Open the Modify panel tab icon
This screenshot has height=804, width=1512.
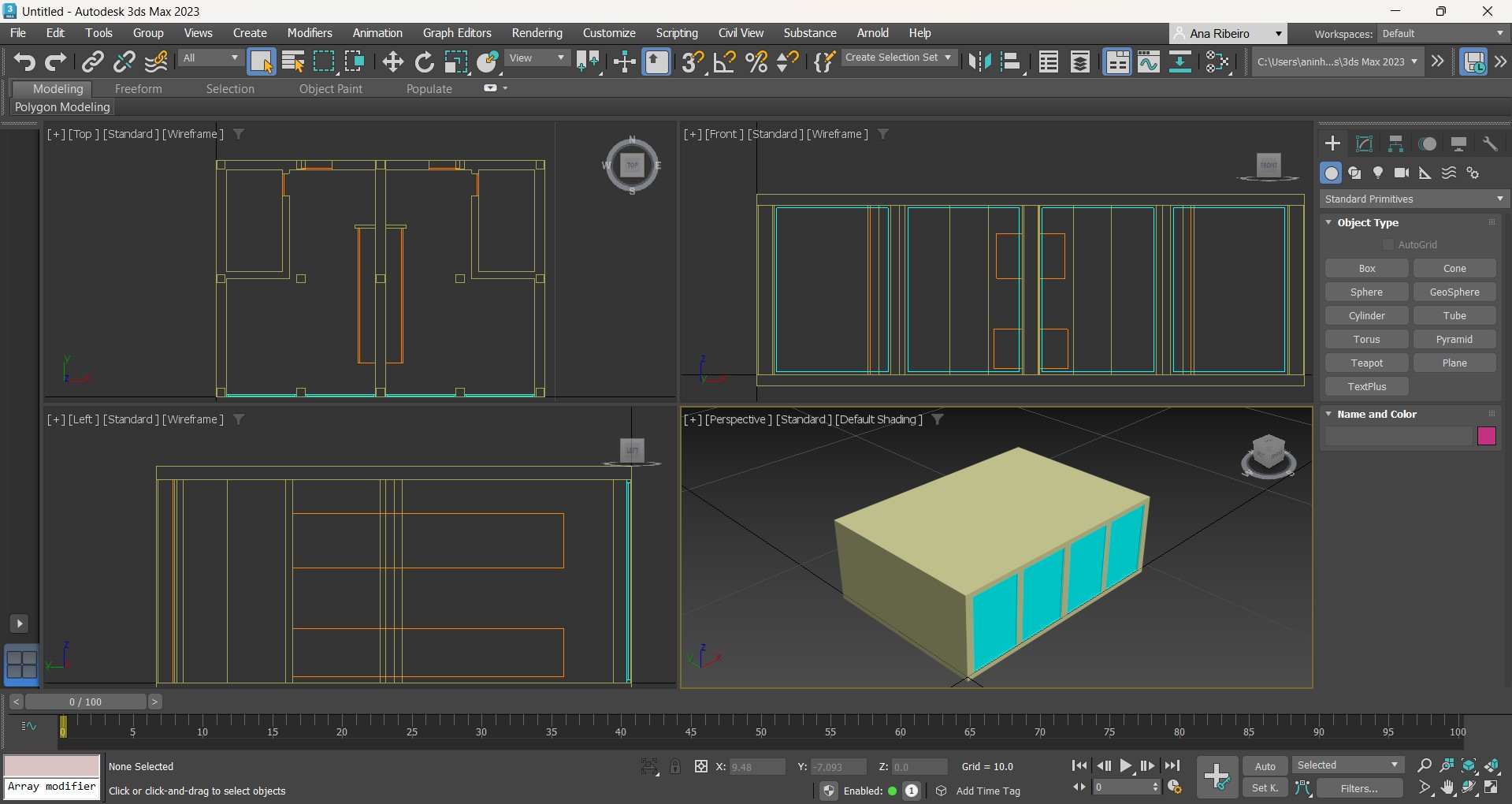[1364, 143]
